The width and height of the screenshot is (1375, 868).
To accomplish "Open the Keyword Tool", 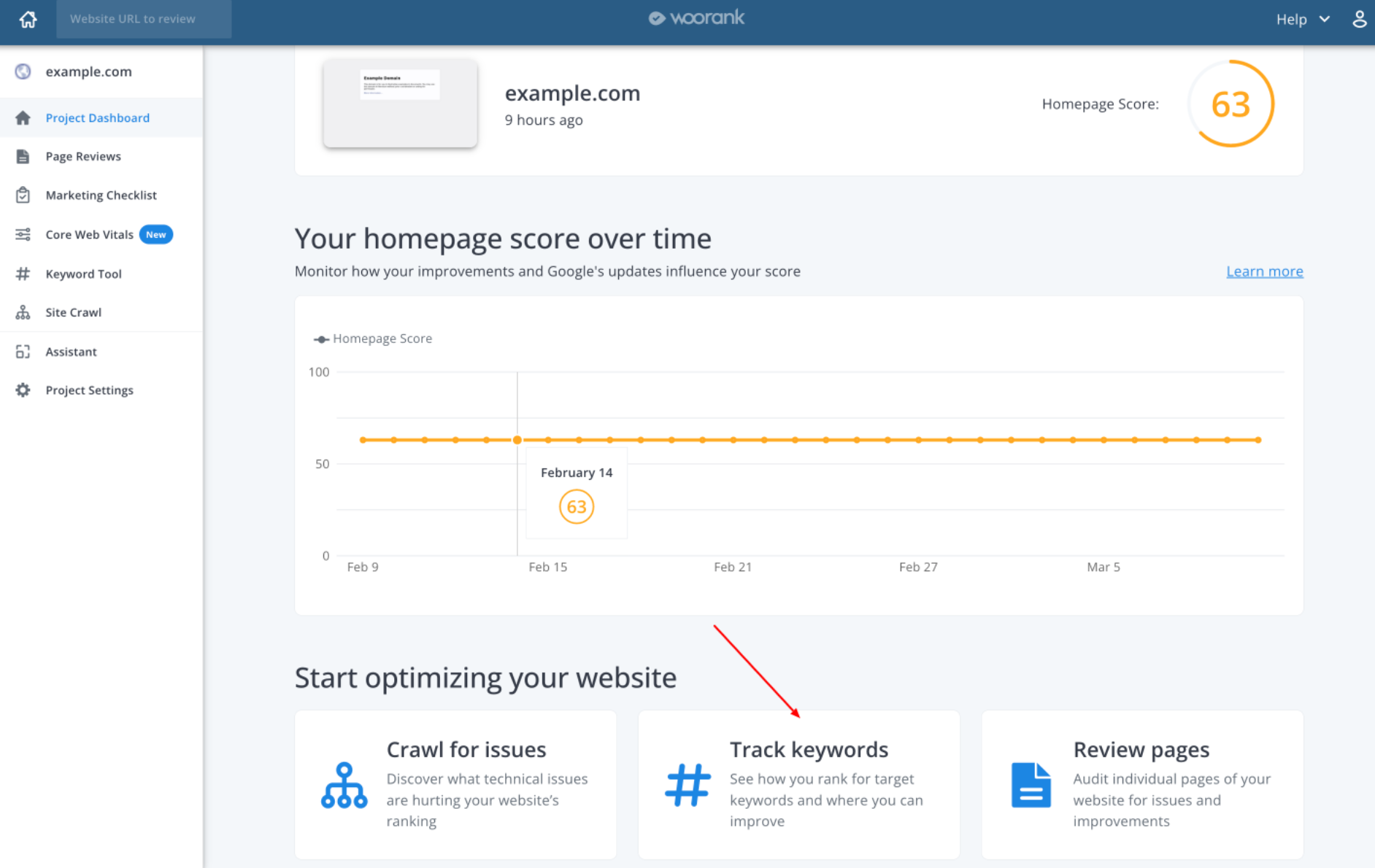I will (x=101, y=274).
